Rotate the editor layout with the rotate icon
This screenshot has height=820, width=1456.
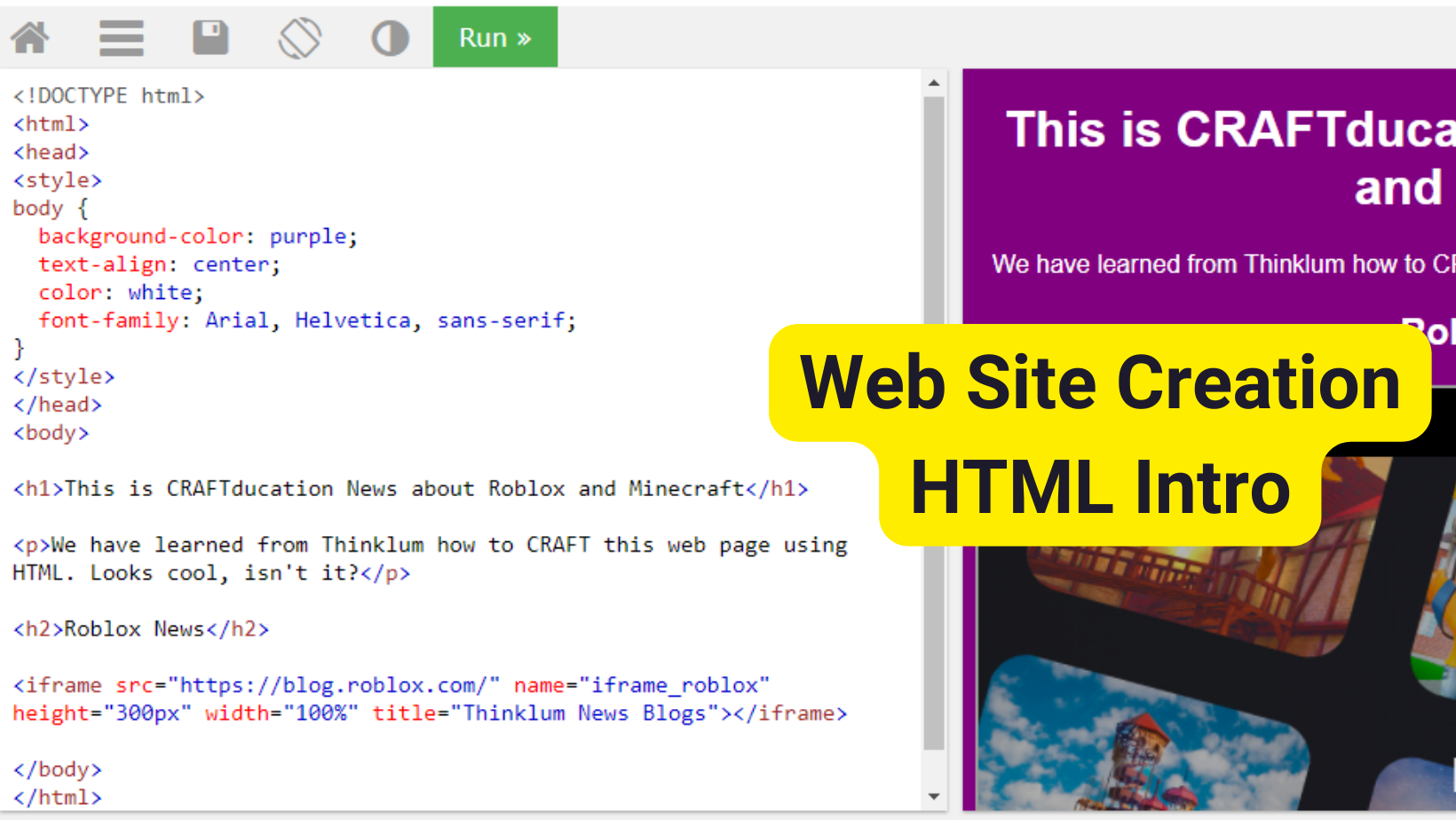[x=300, y=37]
